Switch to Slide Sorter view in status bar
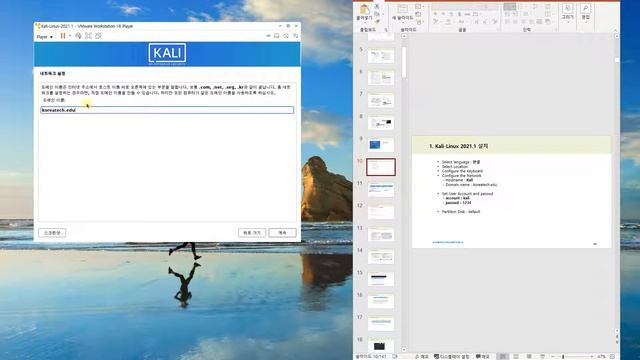Screen dimensions: 640x360 (516, 356)
